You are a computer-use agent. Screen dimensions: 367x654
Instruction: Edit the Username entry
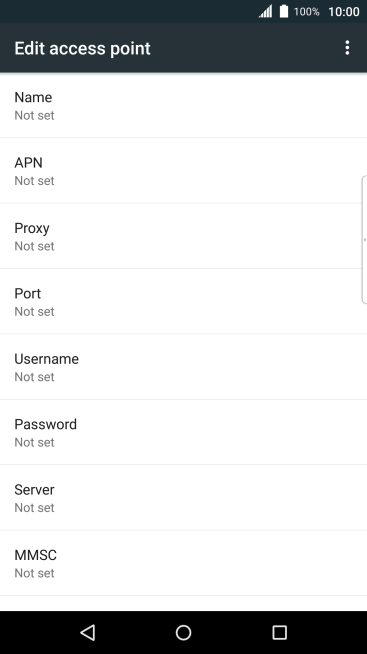point(184,367)
